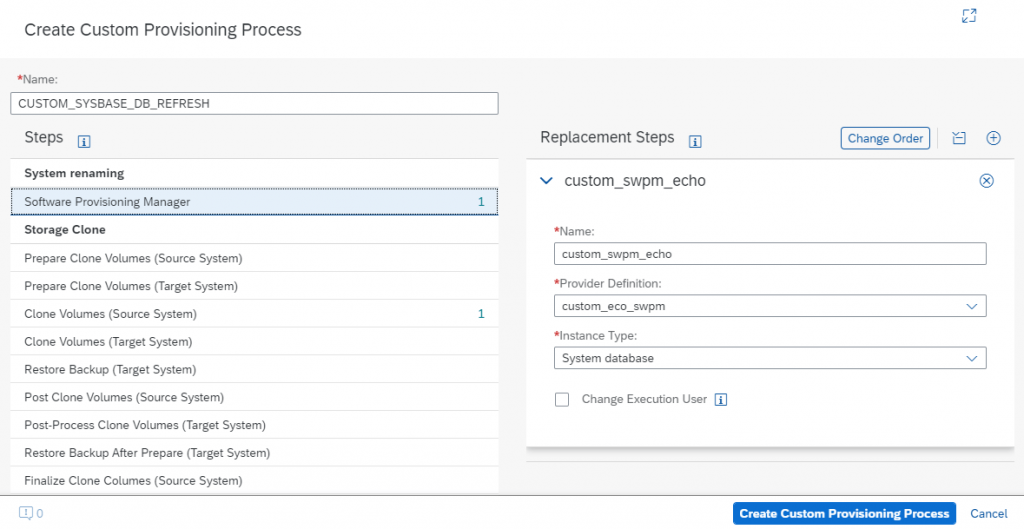Open the Replacement Steps info icon
This screenshot has height=529, width=1024.
click(695, 141)
